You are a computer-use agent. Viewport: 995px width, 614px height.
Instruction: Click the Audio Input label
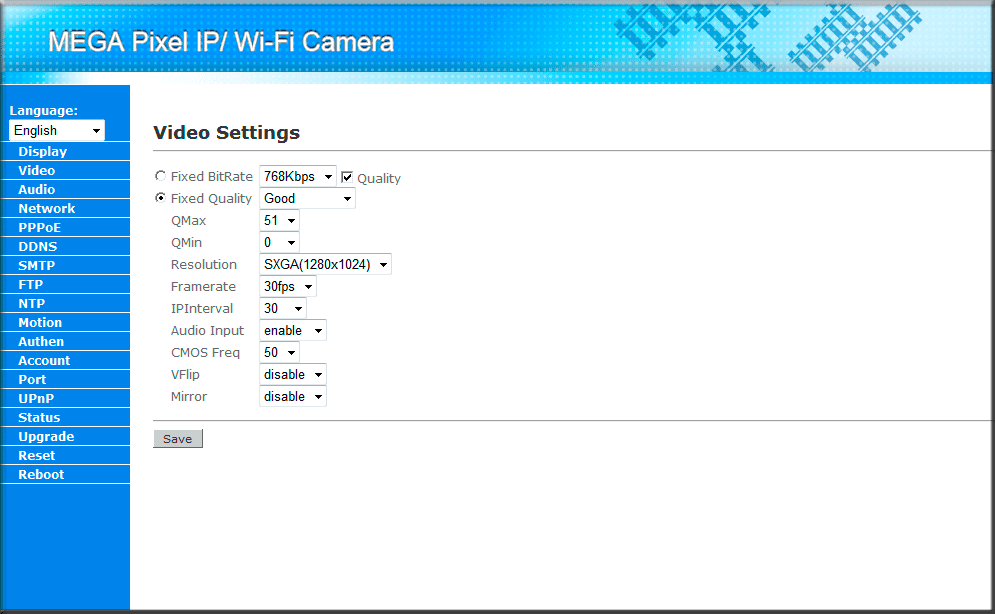pyautogui.click(x=208, y=330)
